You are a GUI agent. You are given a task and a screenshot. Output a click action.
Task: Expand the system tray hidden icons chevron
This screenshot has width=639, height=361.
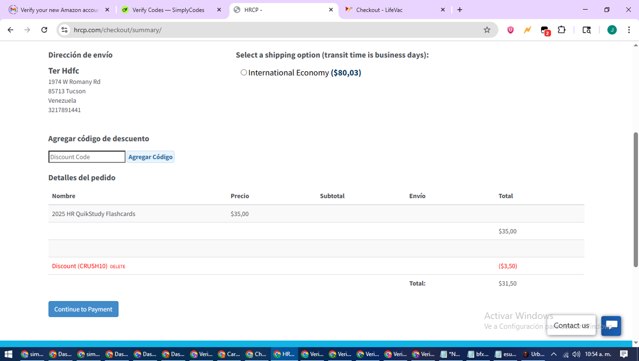pos(553,354)
